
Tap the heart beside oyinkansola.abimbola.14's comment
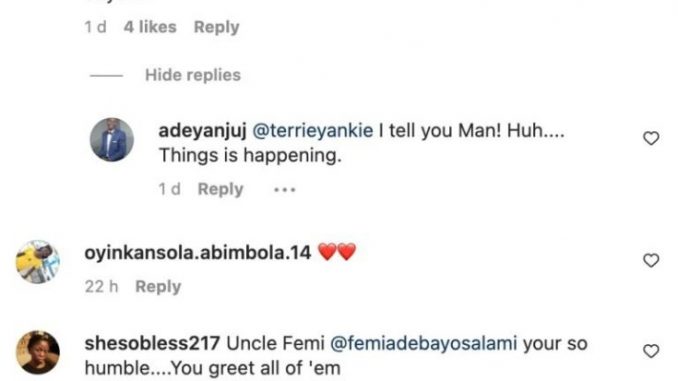[651, 260]
